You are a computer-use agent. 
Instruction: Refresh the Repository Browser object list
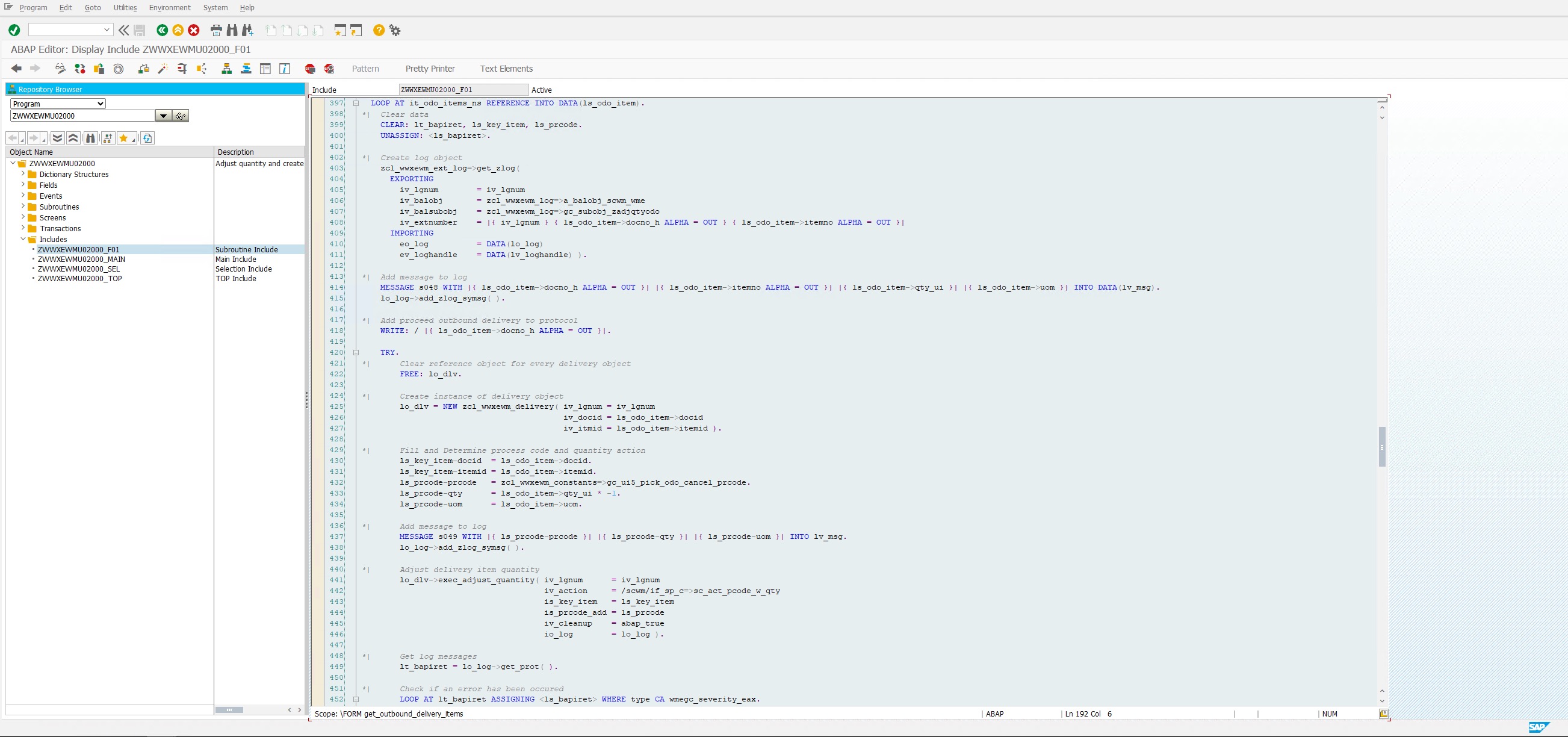pos(147,138)
